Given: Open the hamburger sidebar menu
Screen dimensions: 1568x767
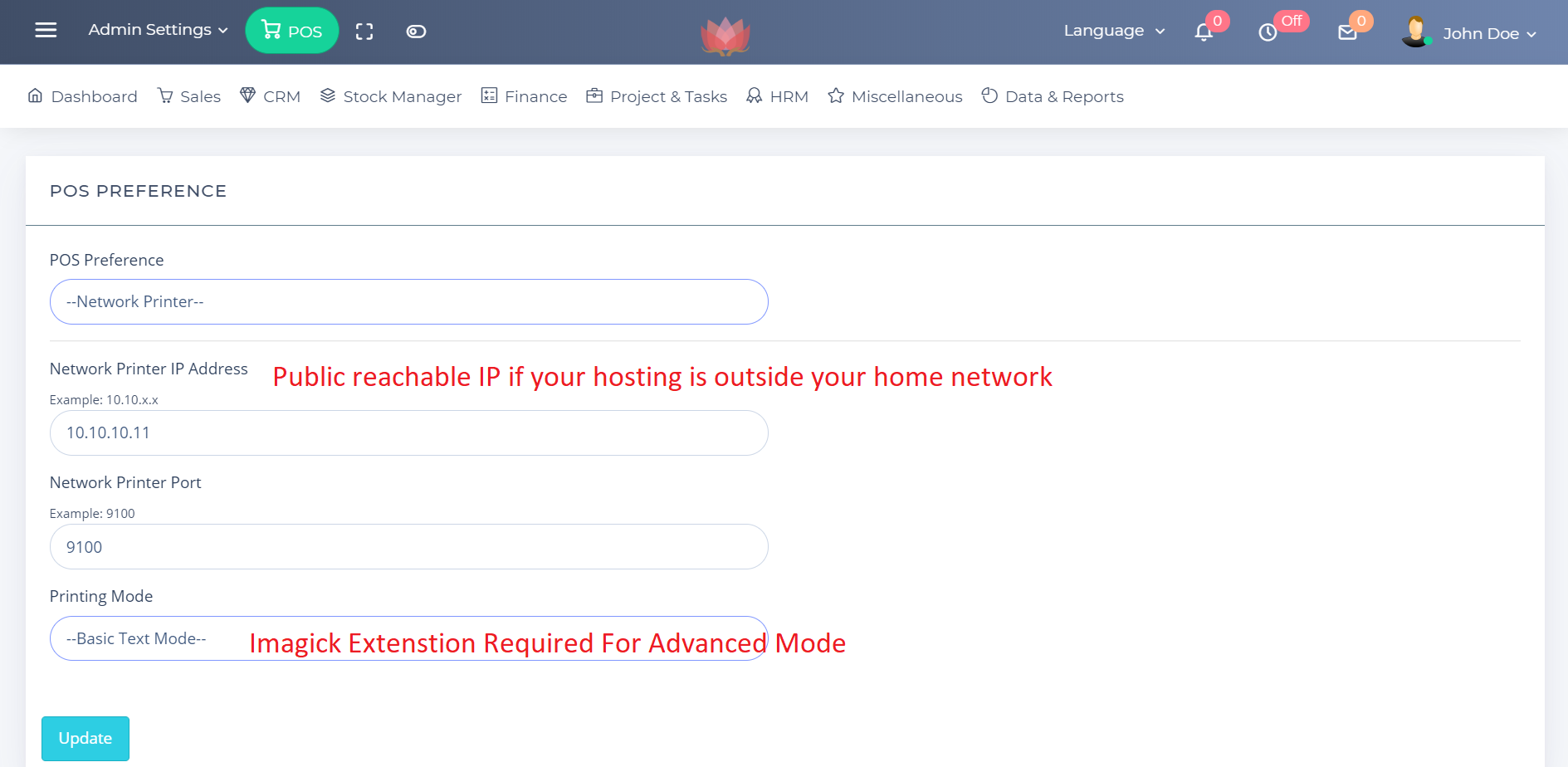Looking at the screenshot, I should pos(46,31).
